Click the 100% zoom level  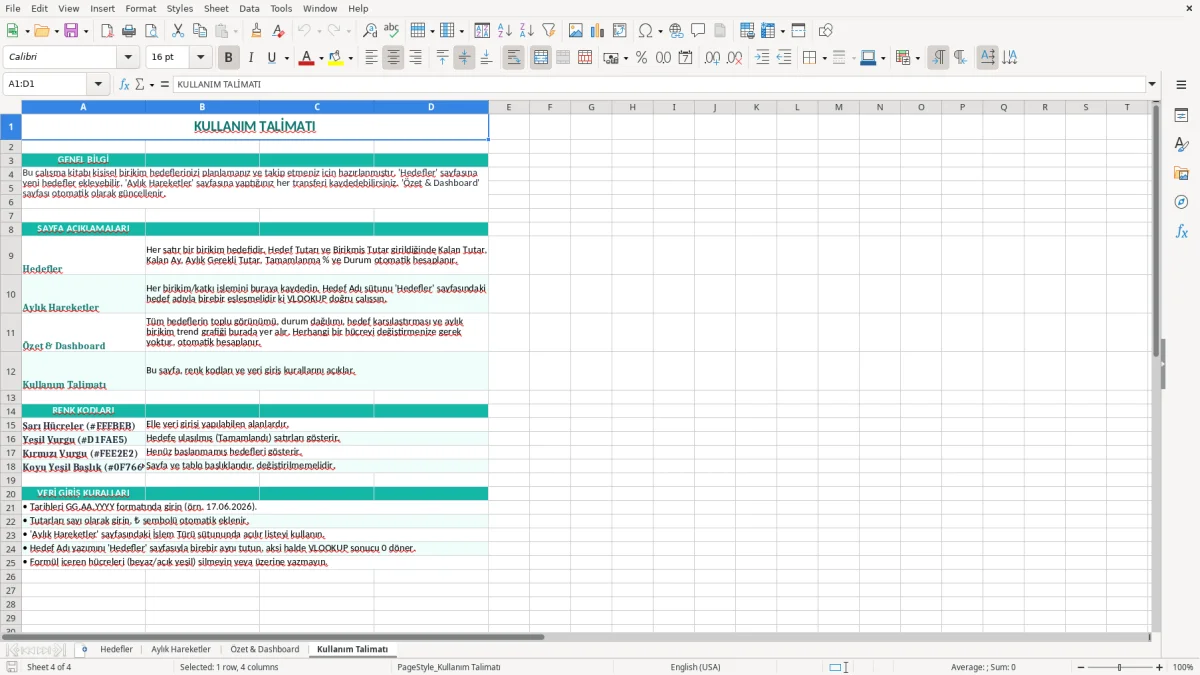pos(1183,667)
